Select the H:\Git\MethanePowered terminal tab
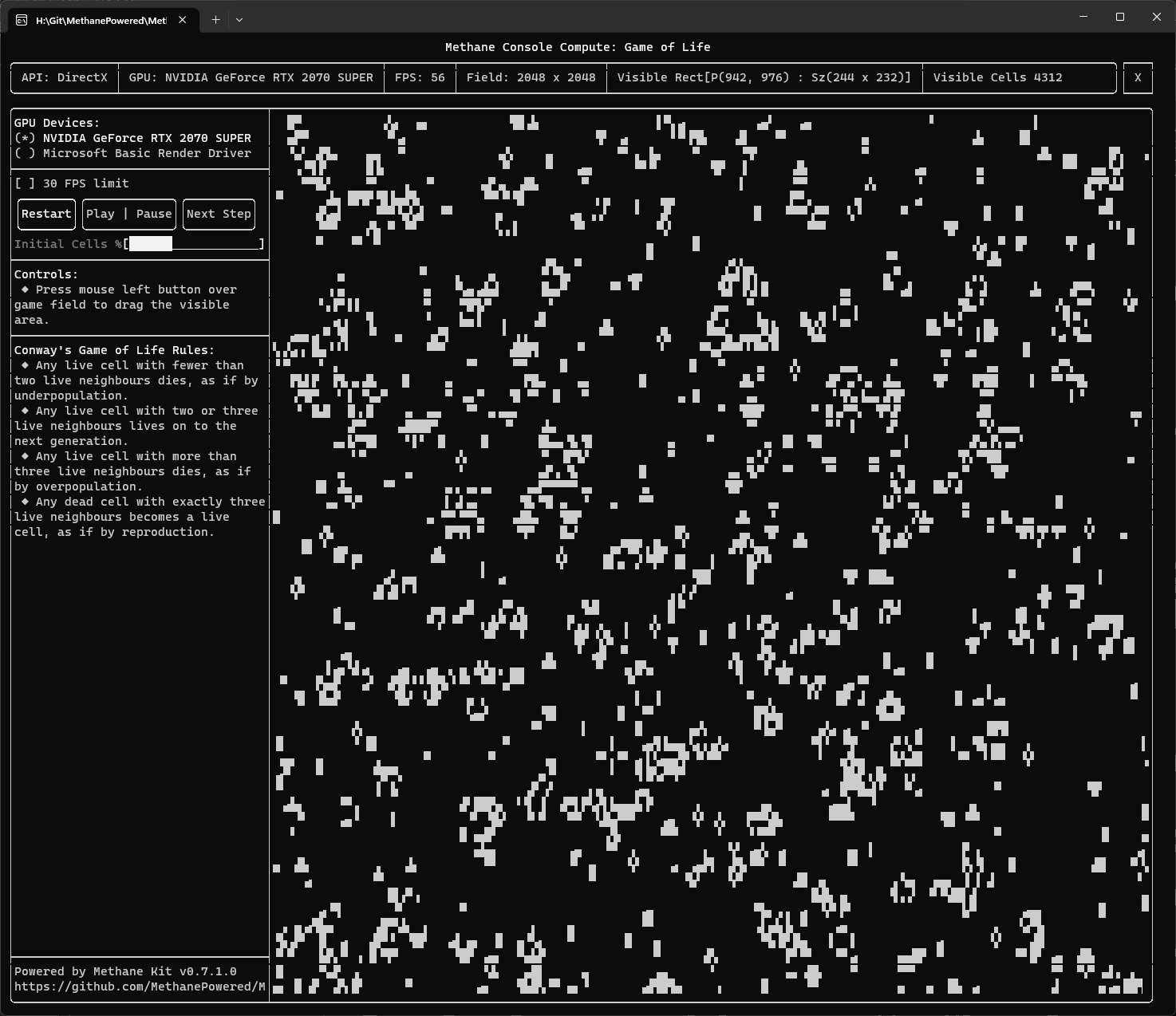1176x1016 pixels. [102, 20]
